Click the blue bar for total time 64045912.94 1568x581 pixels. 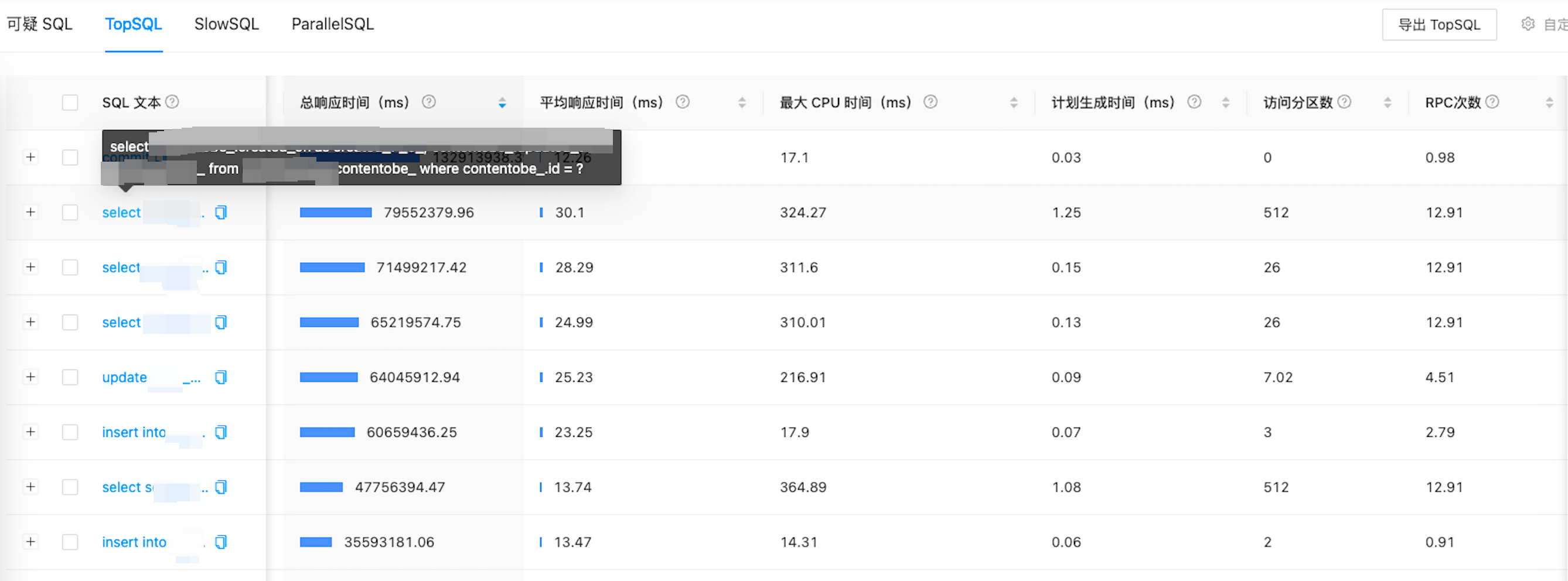pyautogui.click(x=329, y=377)
